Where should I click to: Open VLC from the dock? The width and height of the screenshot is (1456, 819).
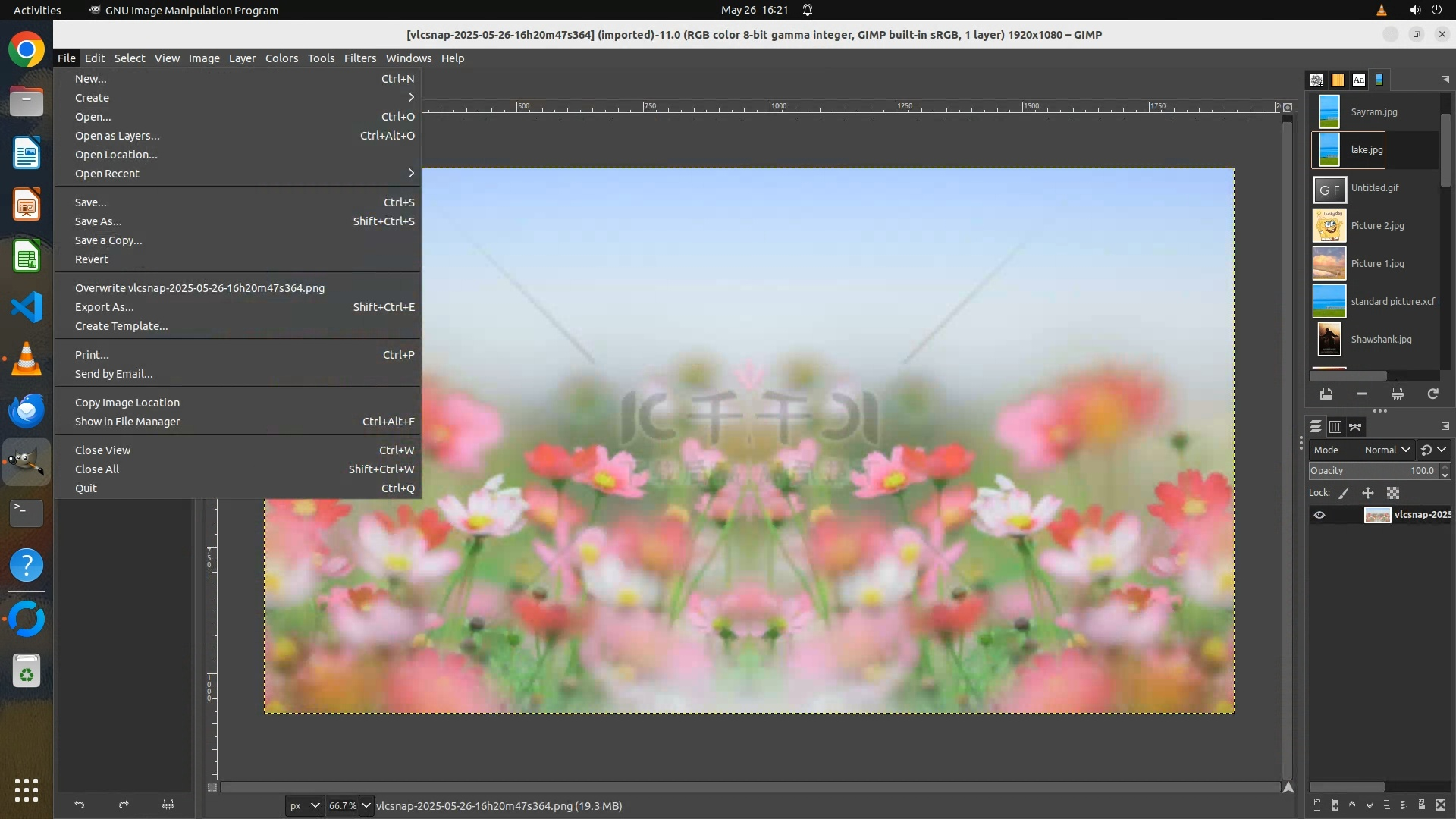tap(27, 359)
